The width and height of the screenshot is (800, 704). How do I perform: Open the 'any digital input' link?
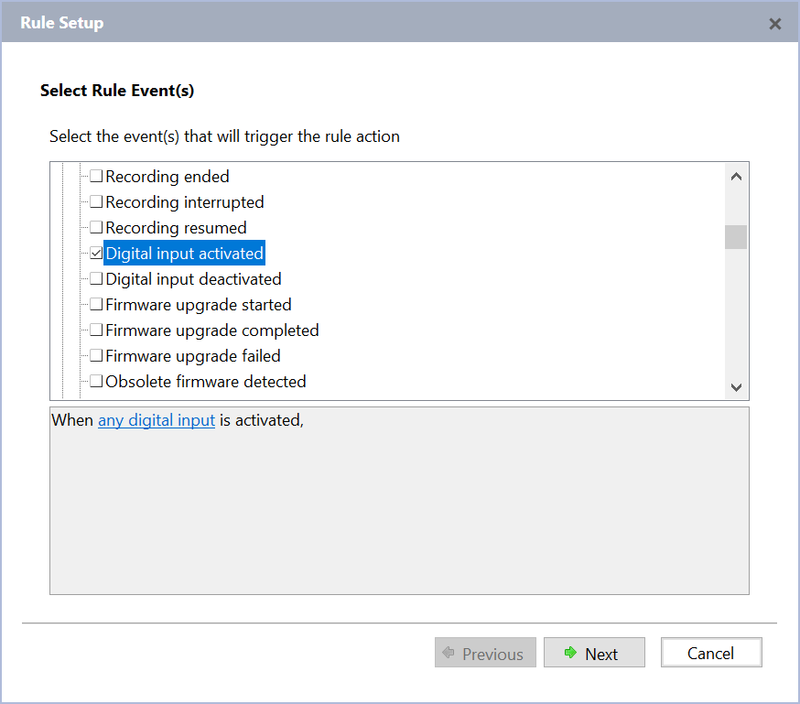[x=156, y=421]
